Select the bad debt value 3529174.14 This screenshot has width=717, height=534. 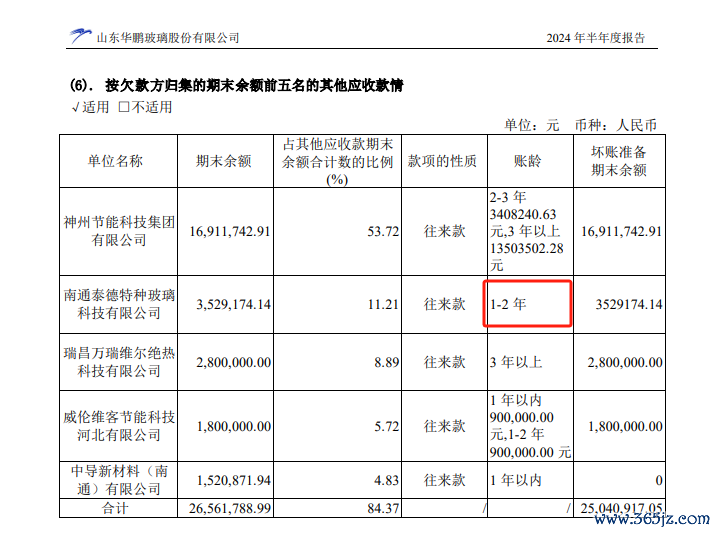pyautogui.click(x=629, y=304)
